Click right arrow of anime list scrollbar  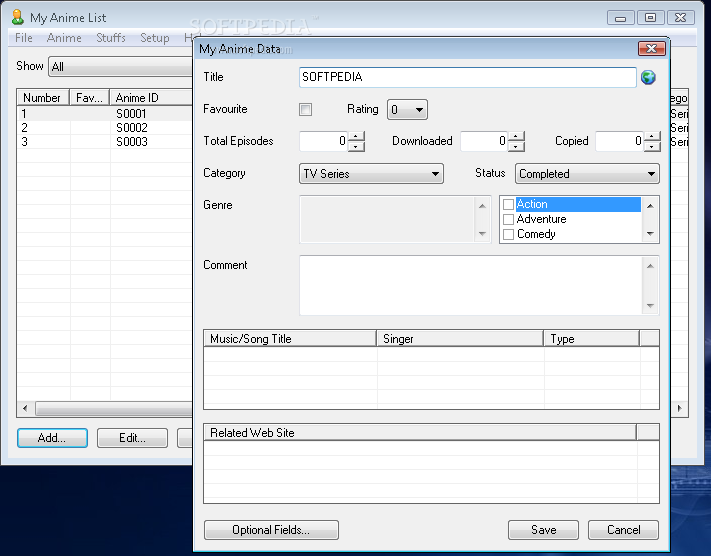(679, 408)
